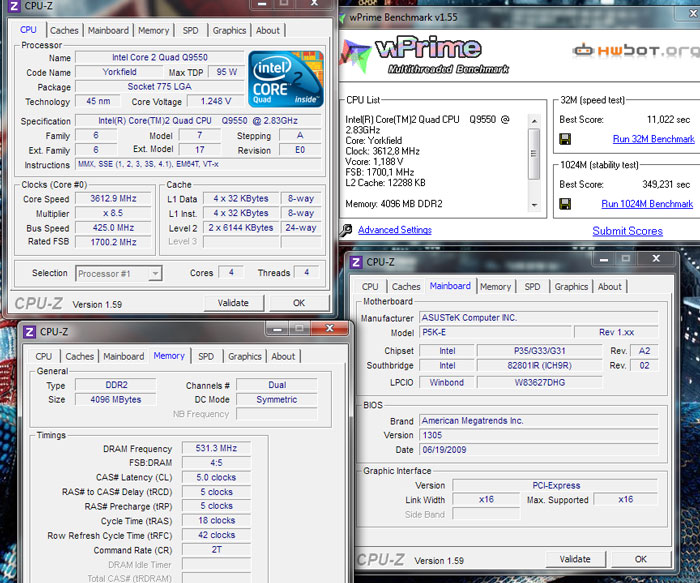Screen dimensions: 700x583
Task: Click the motherboard Model field P5K-E
Action: (x=495, y=332)
